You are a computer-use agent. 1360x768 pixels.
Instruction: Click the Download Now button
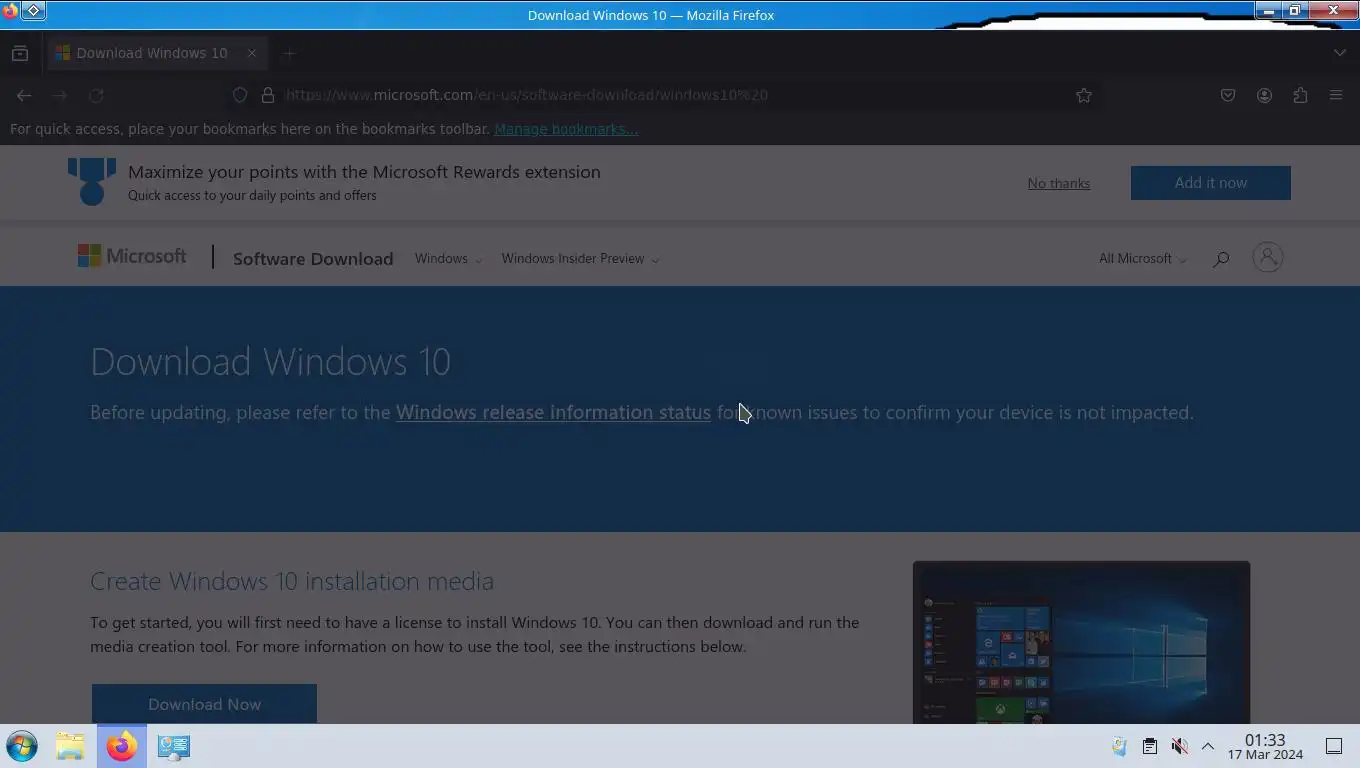point(204,704)
